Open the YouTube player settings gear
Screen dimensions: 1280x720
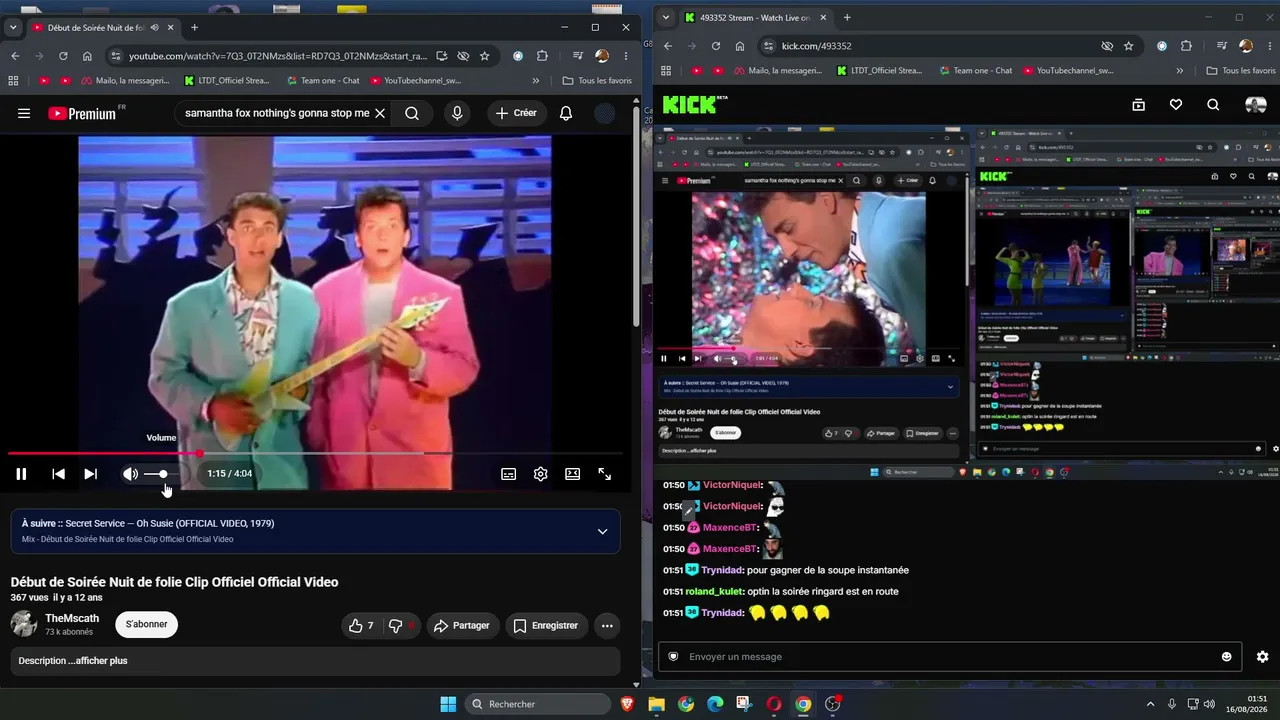541,474
